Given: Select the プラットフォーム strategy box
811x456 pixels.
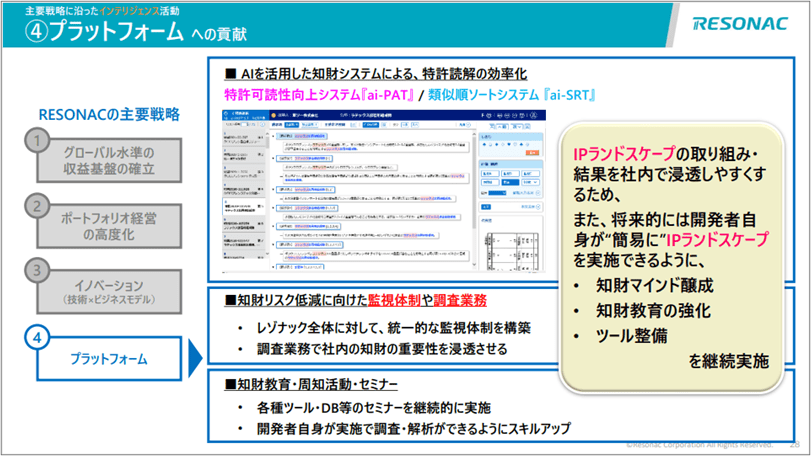Looking at the screenshot, I should [111, 358].
